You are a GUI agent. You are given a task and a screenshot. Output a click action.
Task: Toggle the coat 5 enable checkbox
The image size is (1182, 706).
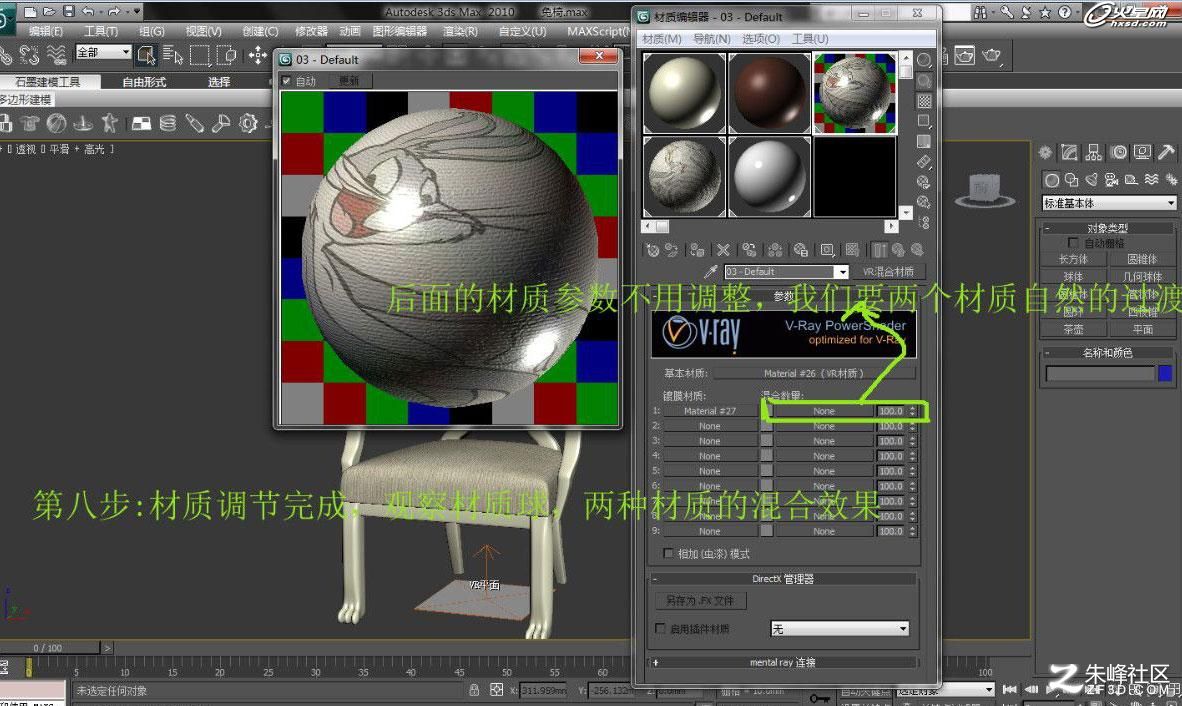pos(767,471)
